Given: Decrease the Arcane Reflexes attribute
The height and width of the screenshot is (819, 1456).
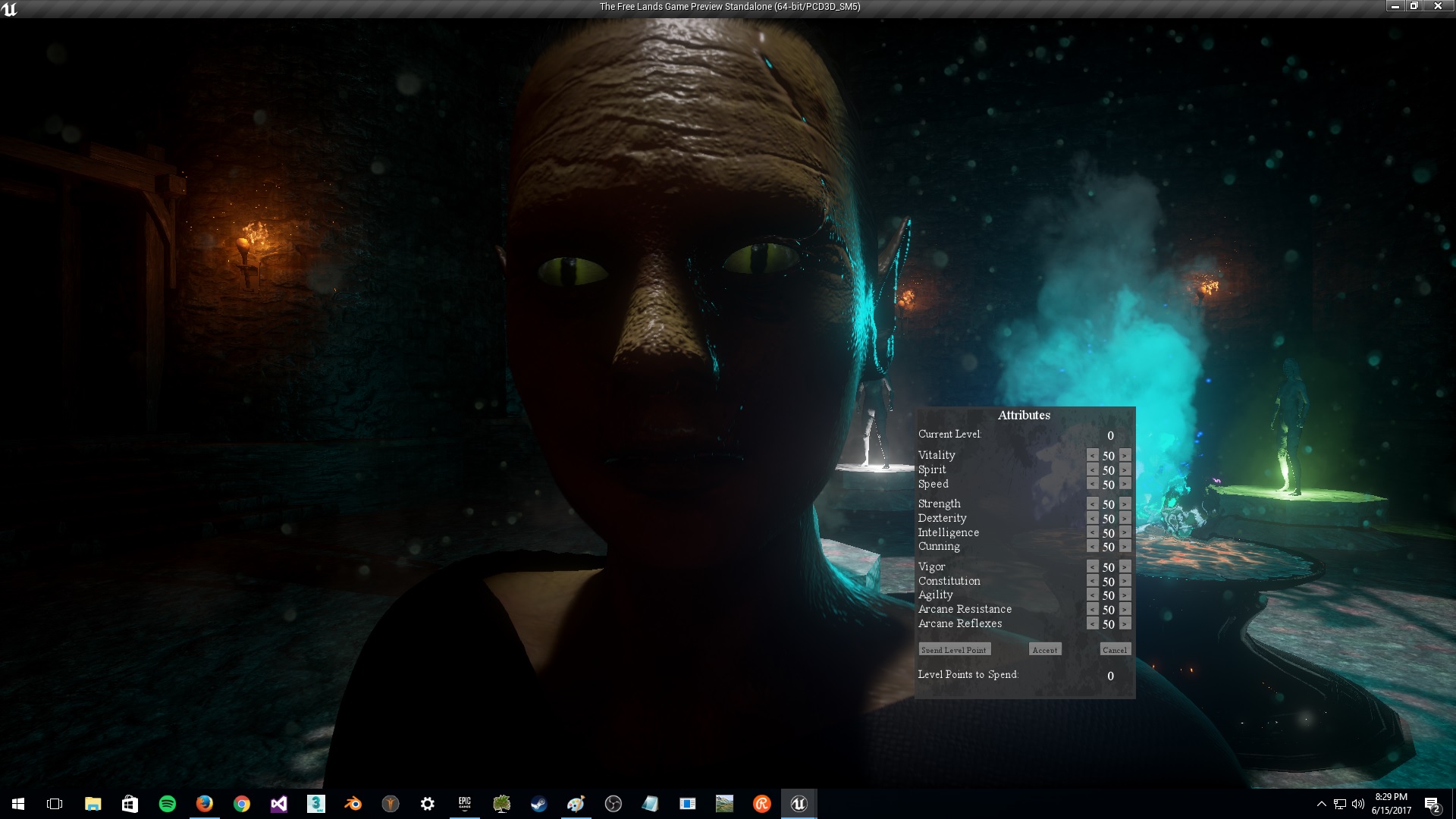Looking at the screenshot, I should pyautogui.click(x=1092, y=624).
